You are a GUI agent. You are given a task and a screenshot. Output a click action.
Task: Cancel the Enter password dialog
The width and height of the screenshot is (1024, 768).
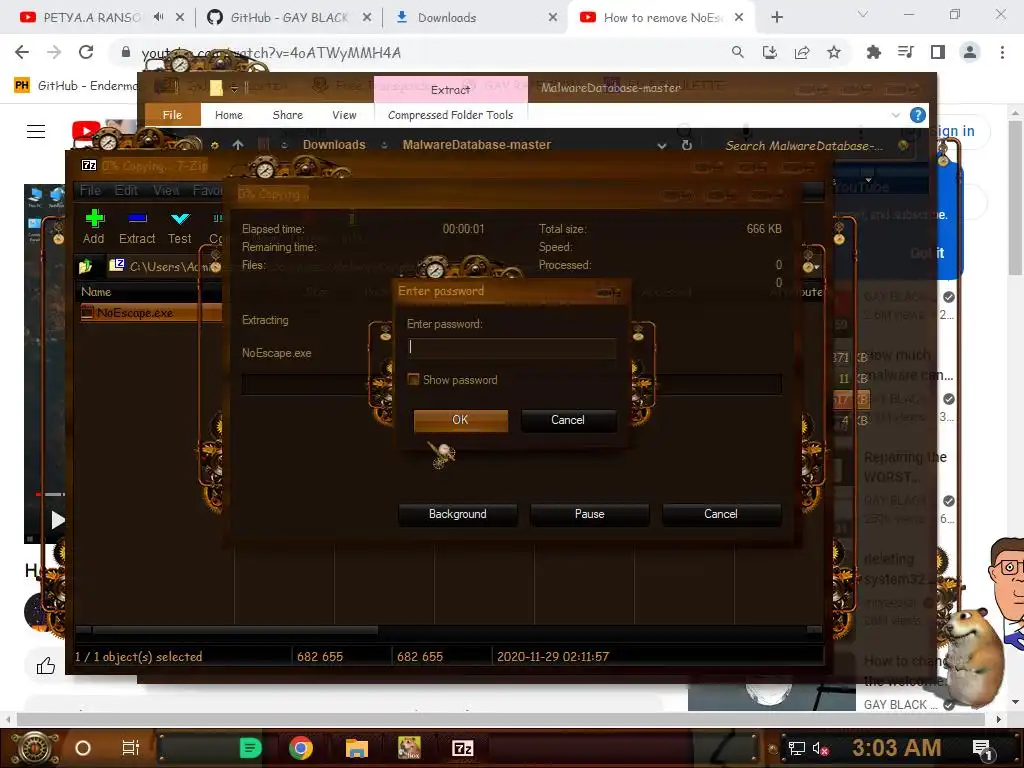[x=568, y=420]
